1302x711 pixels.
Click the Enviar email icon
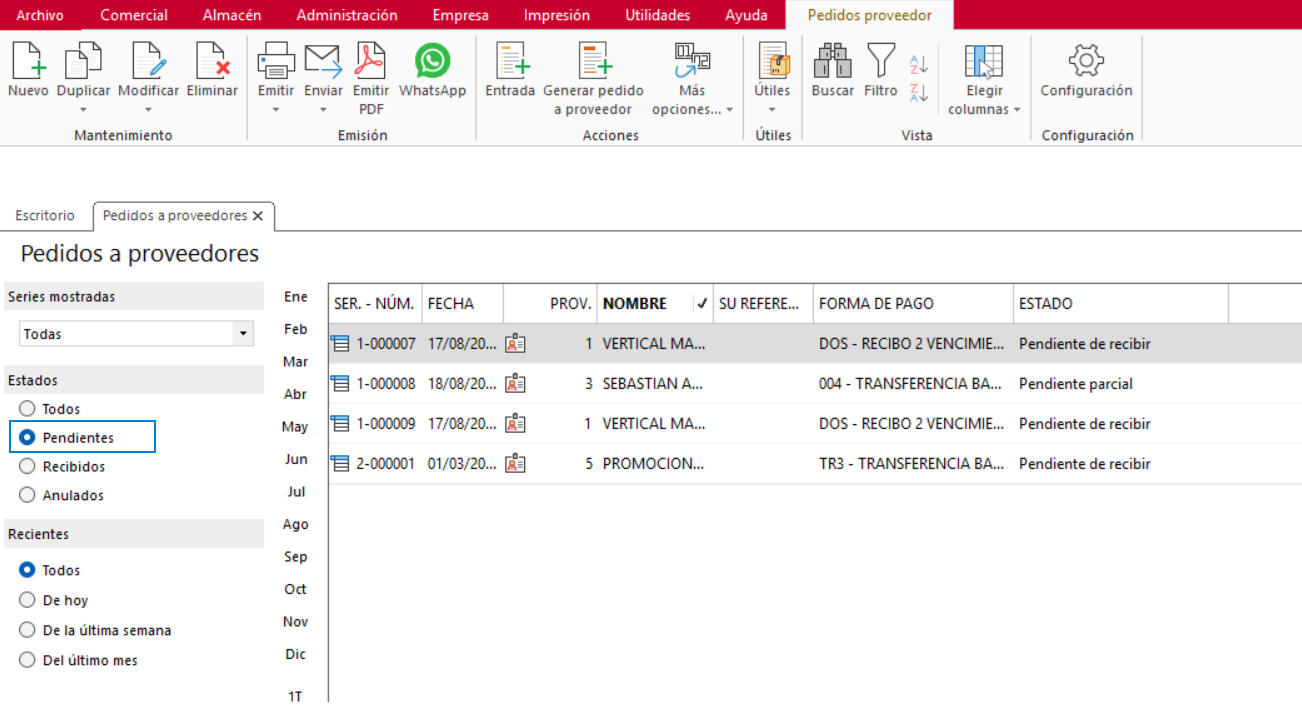(x=323, y=61)
